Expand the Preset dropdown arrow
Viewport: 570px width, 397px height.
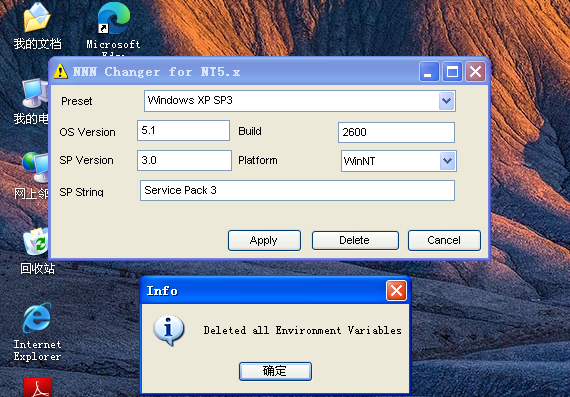point(446,101)
